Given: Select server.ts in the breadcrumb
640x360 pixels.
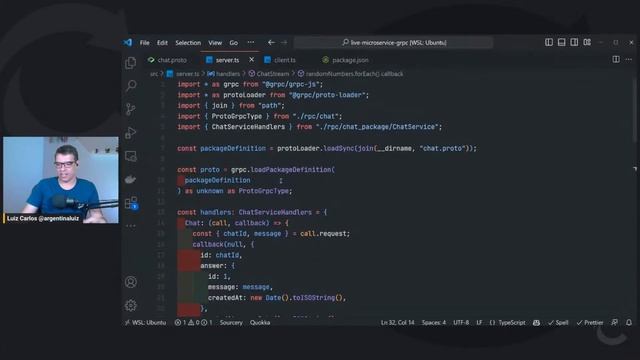Looking at the screenshot, I should [183, 74].
